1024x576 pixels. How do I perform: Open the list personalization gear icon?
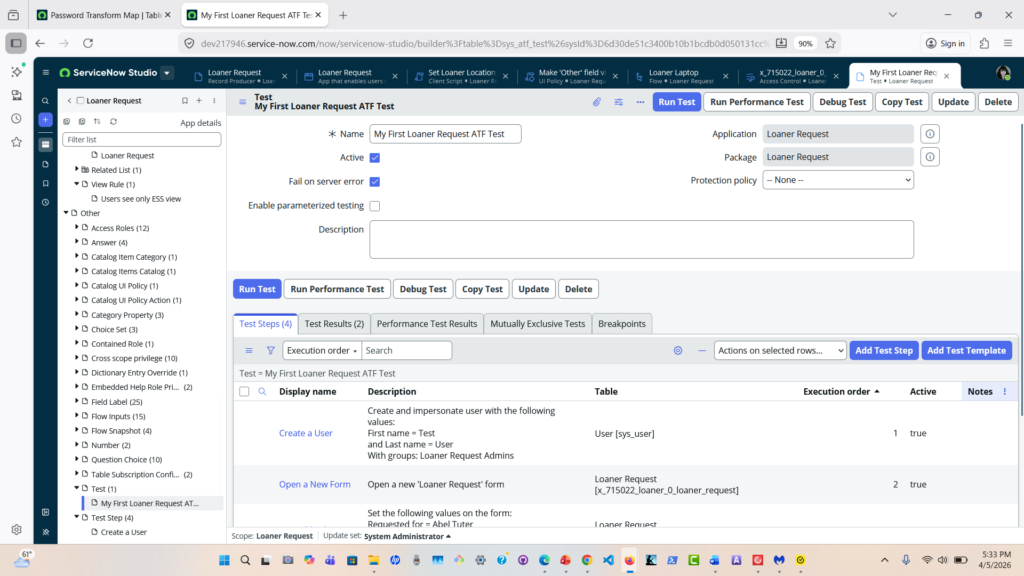coord(678,351)
